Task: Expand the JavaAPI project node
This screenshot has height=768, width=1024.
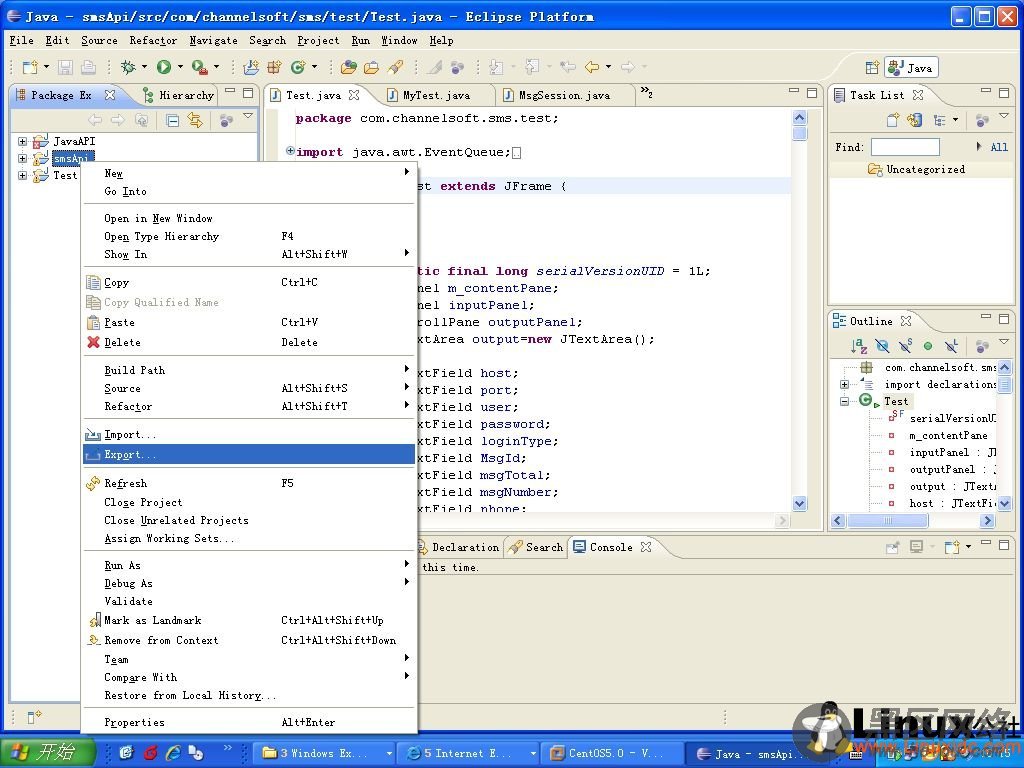Action: coord(22,141)
